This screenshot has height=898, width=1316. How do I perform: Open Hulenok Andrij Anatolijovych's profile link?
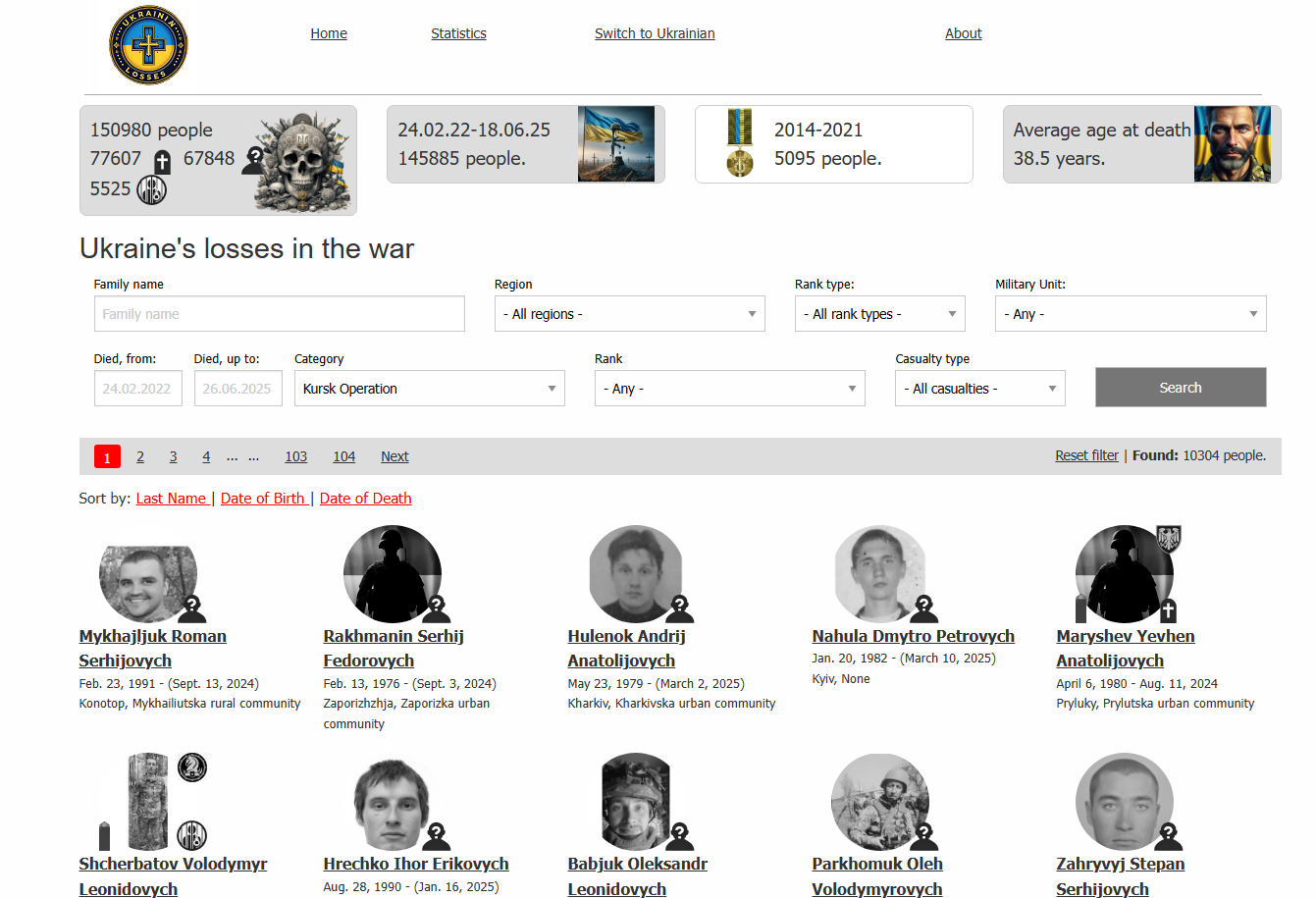tap(627, 649)
